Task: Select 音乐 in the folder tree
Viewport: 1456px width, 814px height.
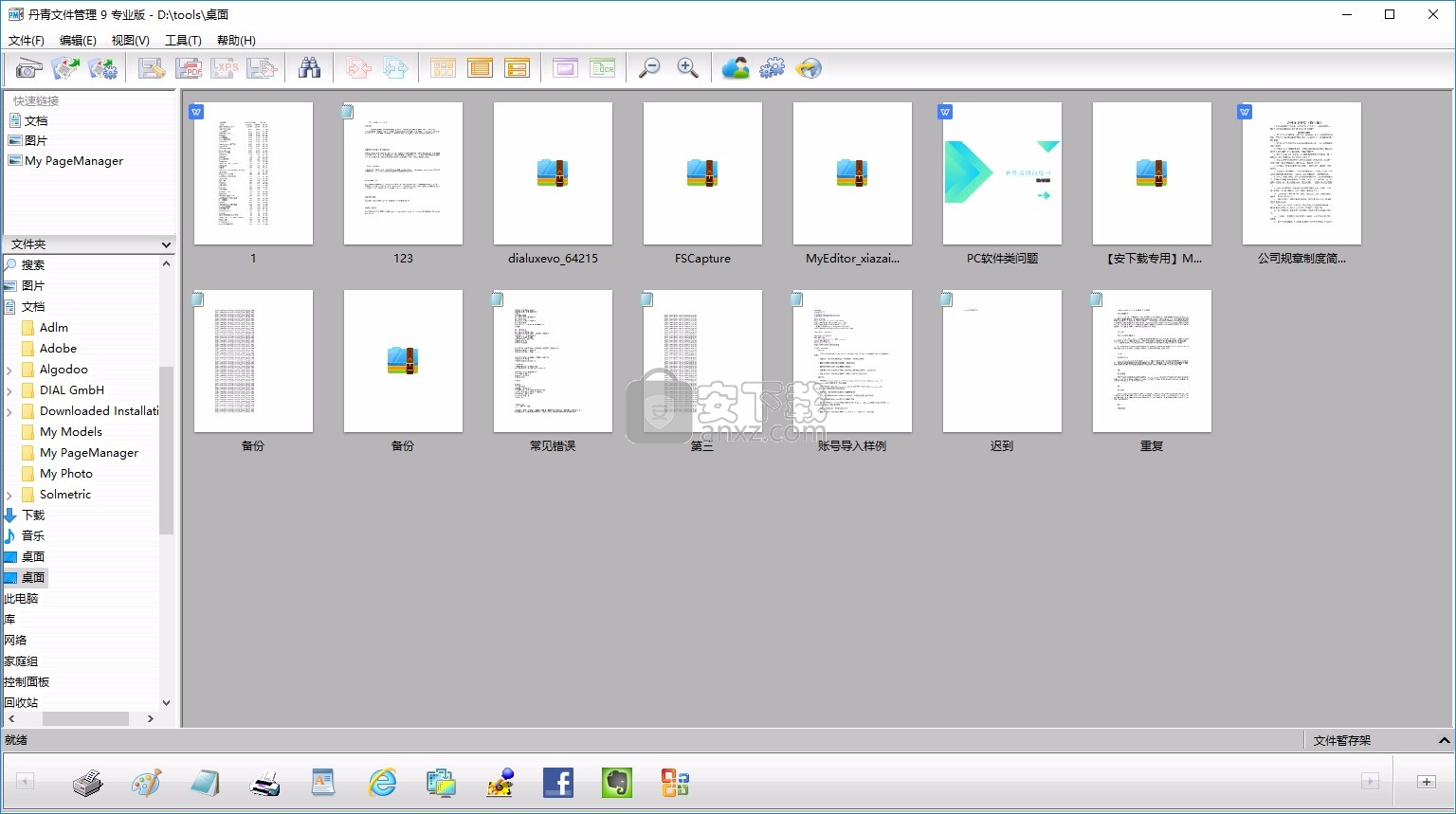Action: point(33,536)
